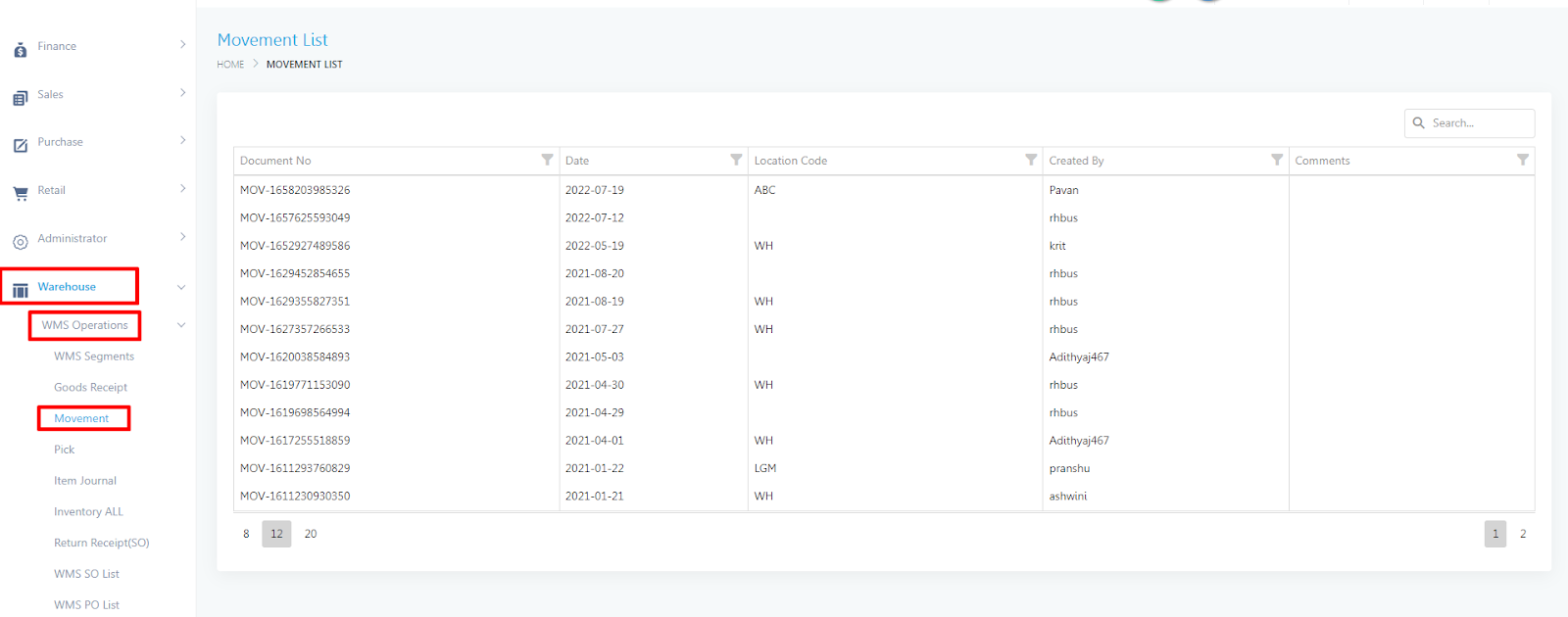The image size is (1568, 617).
Task: Open filter for Created By column
Action: [x=1277, y=160]
